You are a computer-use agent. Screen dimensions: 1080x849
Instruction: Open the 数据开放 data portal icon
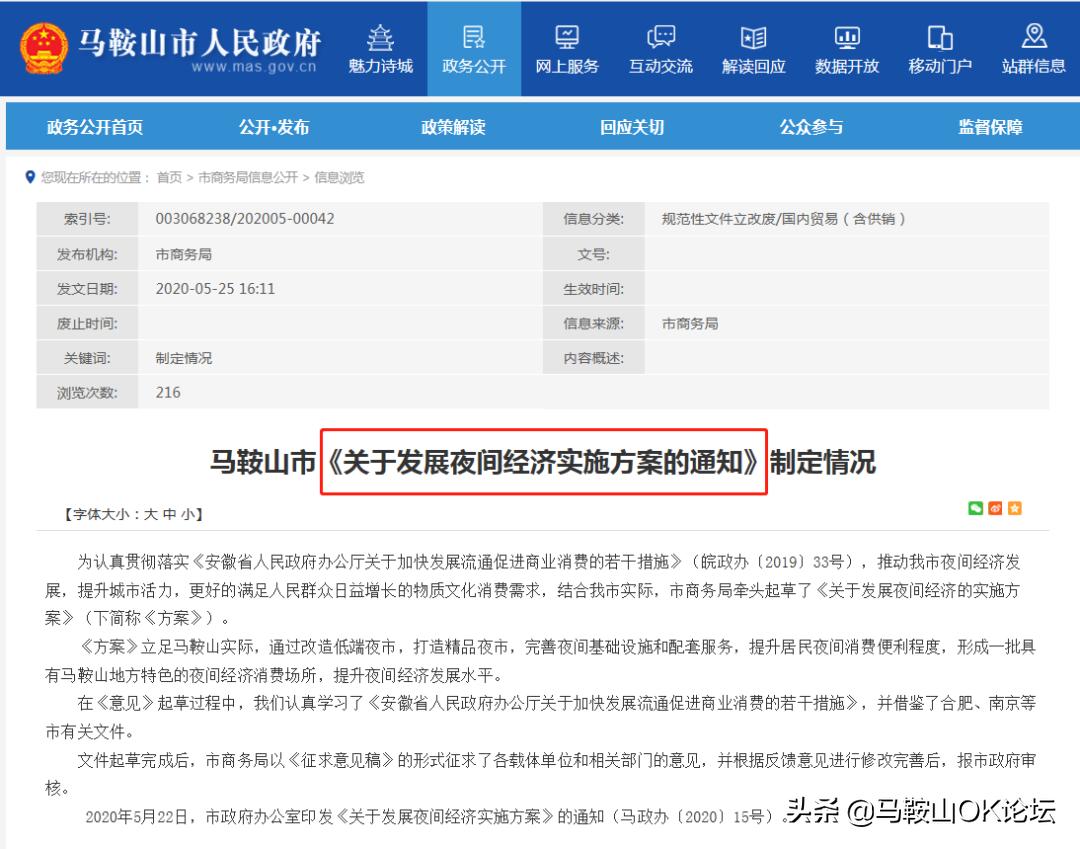coord(846,48)
